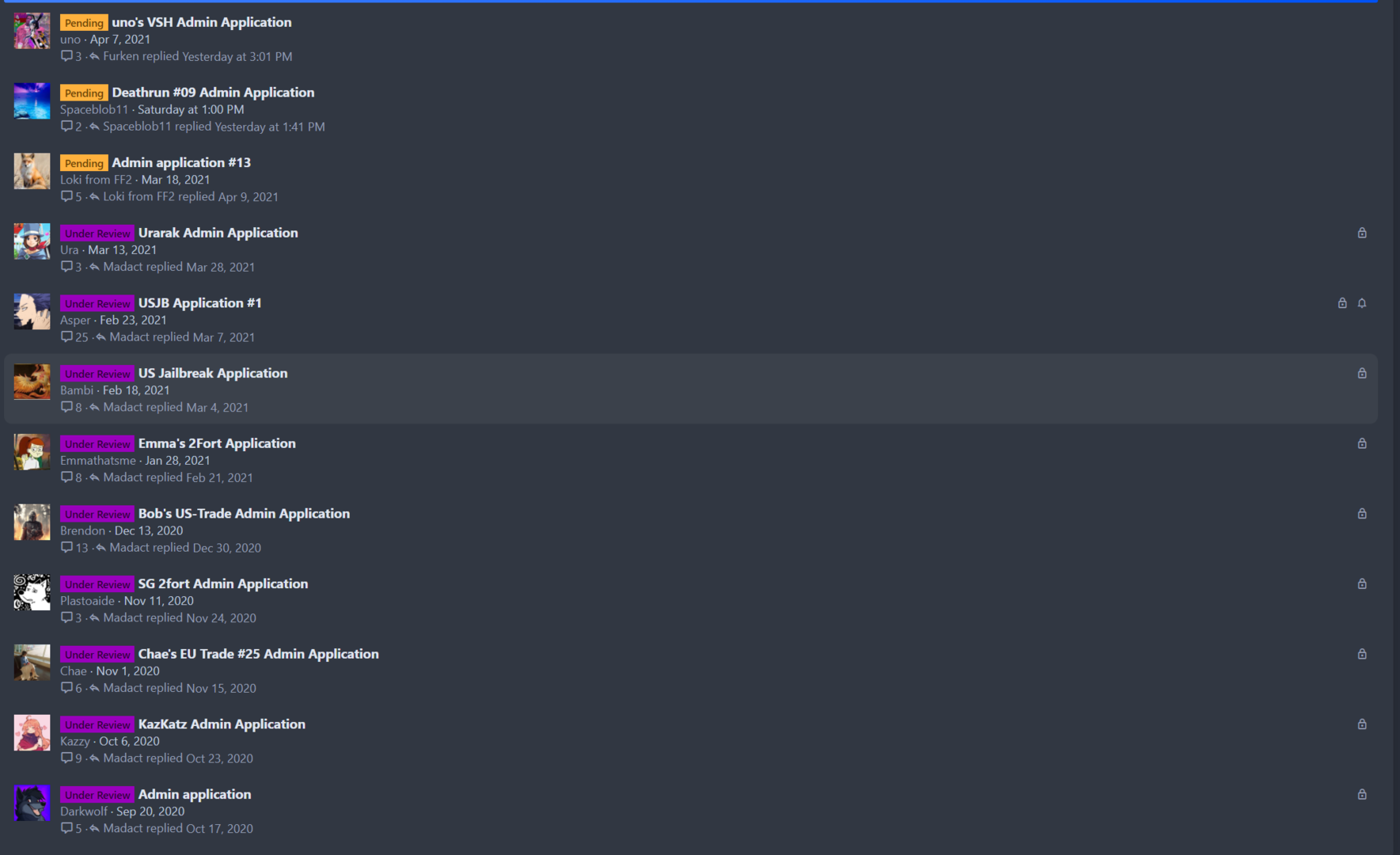Open uno's VSH Admin Application thread
This screenshot has width=1400, height=855.
point(201,22)
